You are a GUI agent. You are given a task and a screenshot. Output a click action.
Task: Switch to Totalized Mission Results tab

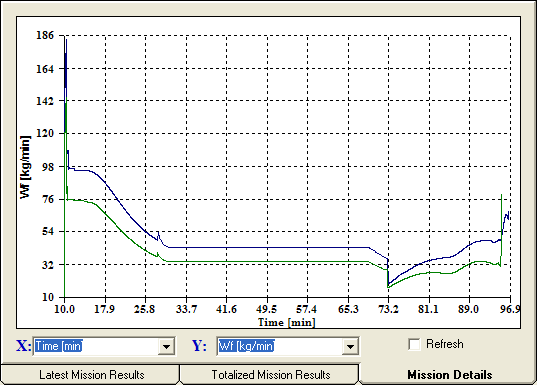click(x=270, y=375)
